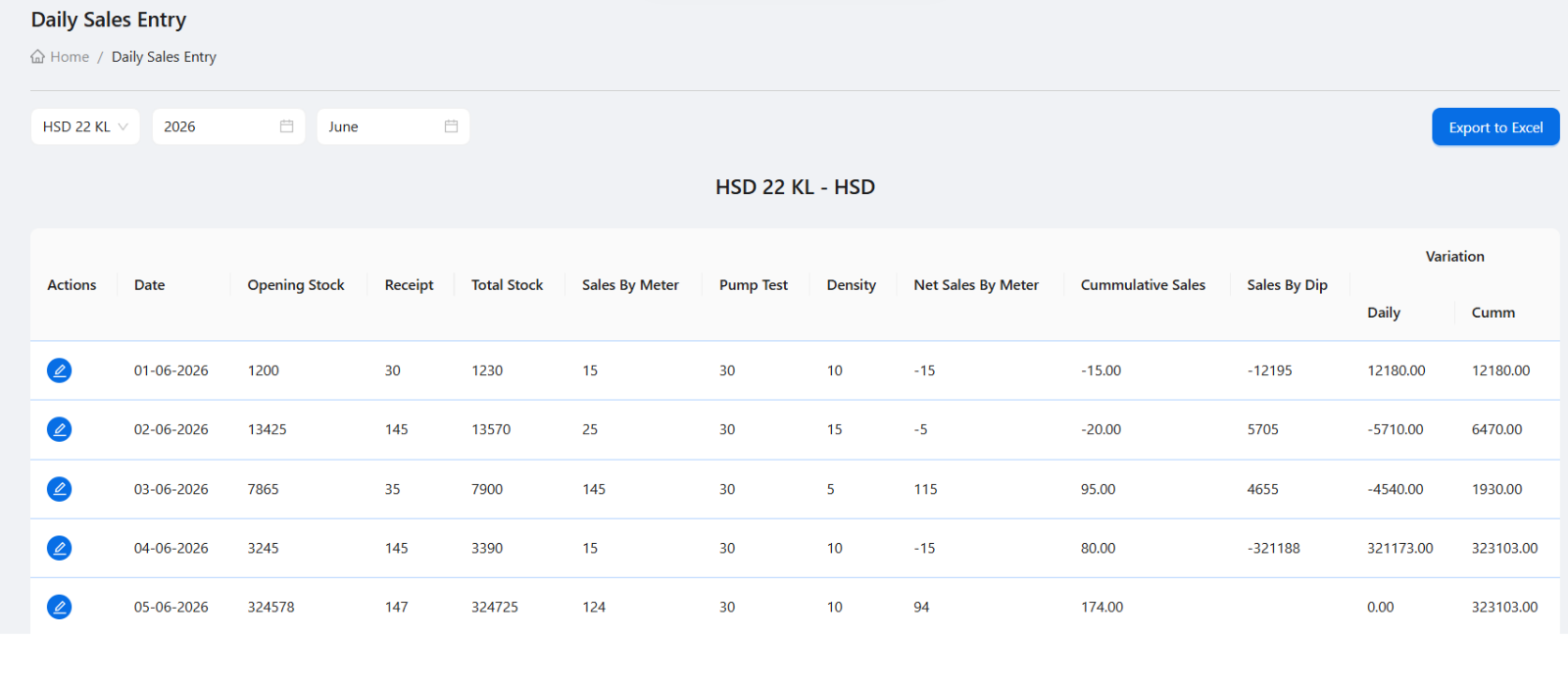Select date cell 04-06-2026

(x=171, y=548)
